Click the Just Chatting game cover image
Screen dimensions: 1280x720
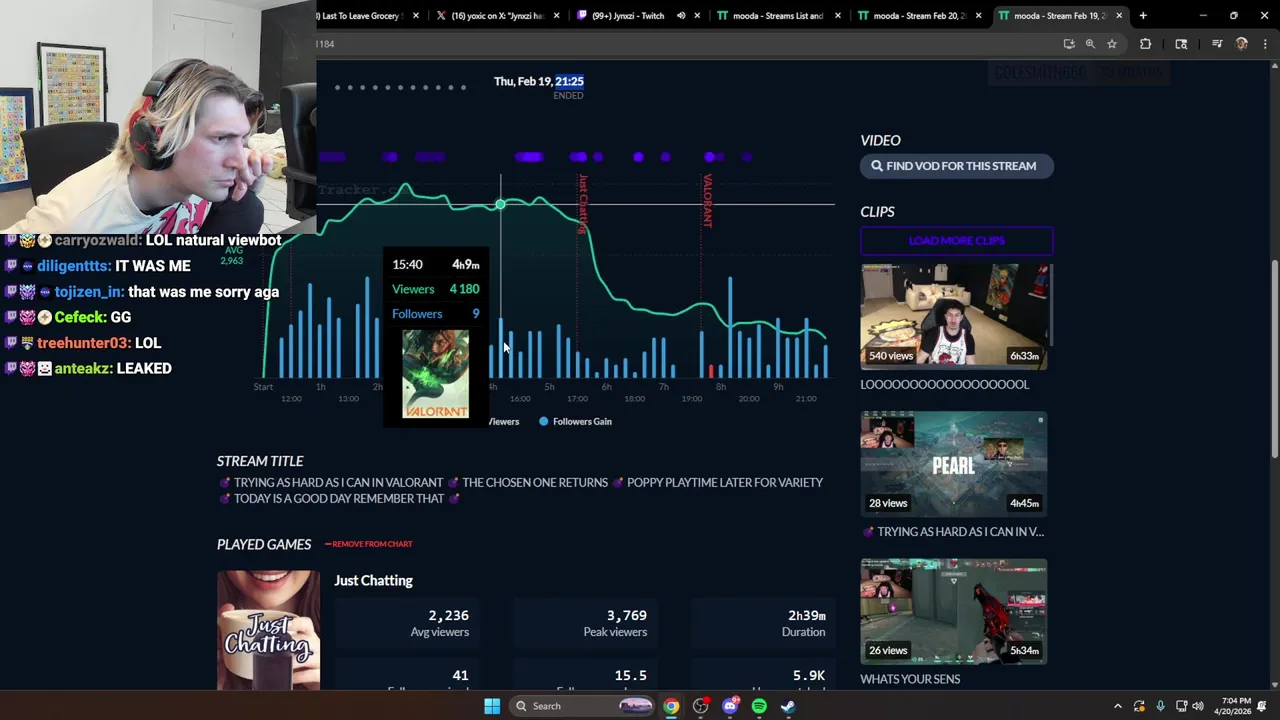(268, 630)
